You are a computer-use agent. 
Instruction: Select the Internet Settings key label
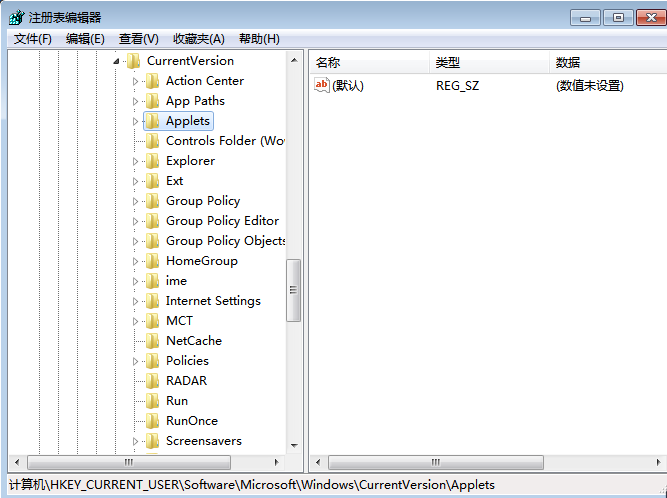click(213, 301)
